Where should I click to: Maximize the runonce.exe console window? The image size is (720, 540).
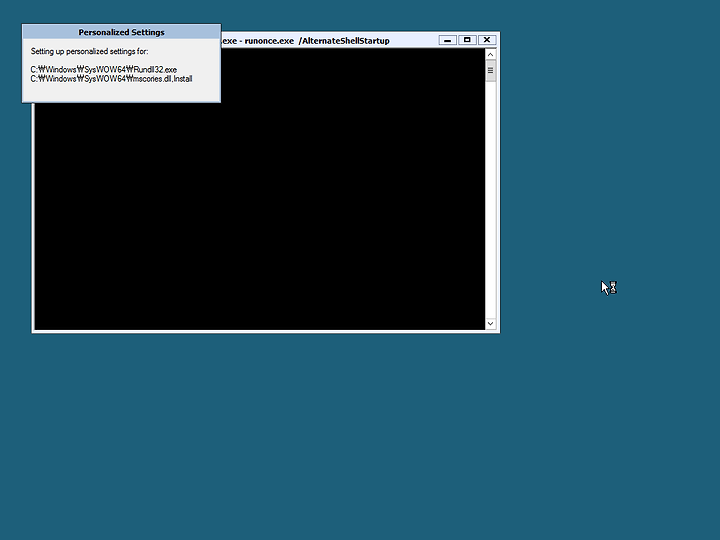click(467, 40)
